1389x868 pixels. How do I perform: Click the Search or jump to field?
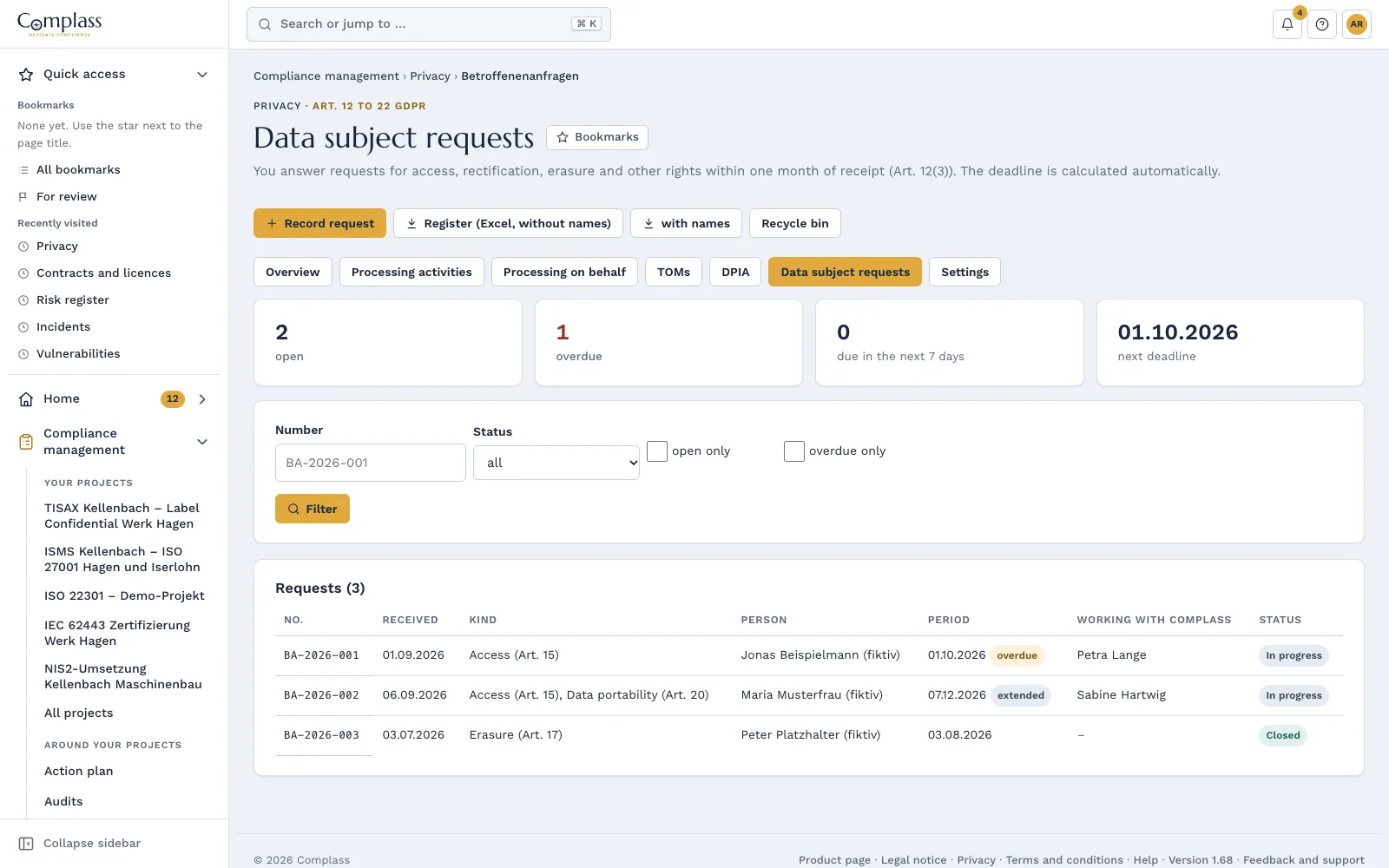(429, 24)
